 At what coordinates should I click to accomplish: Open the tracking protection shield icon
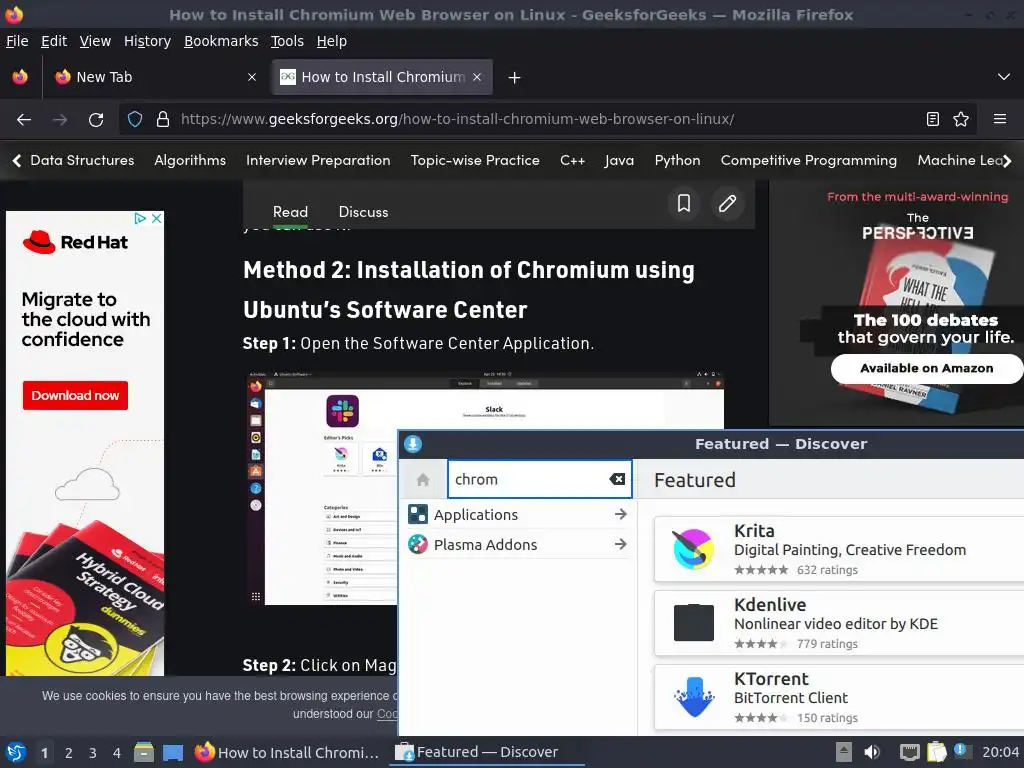pos(135,120)
